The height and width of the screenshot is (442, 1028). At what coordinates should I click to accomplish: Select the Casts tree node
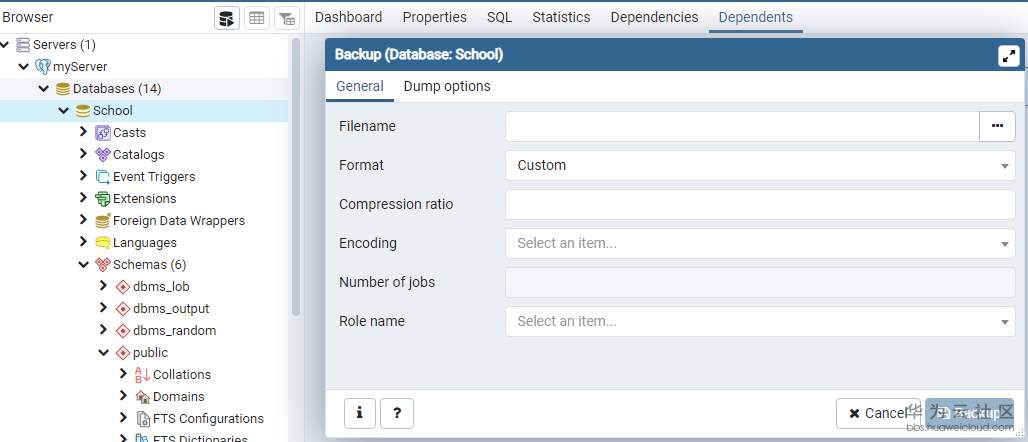tap(129, 133)
